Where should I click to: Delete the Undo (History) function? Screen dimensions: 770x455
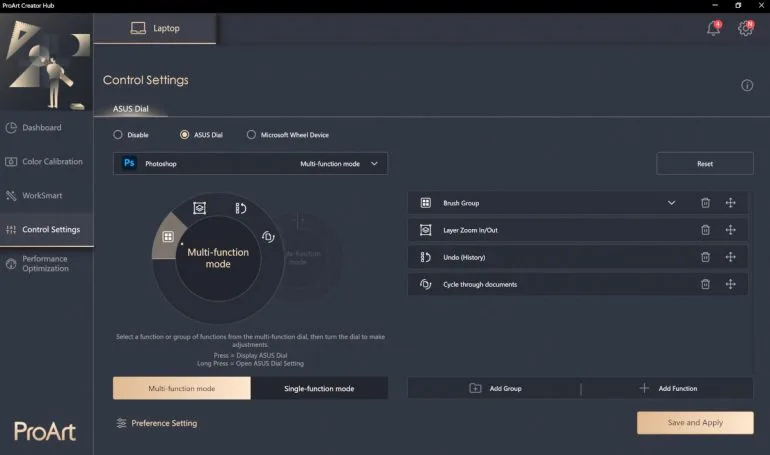pos(705,257)
